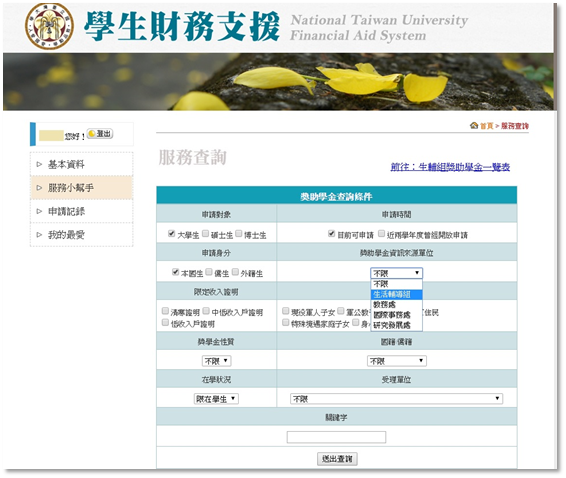The image size is (566, 478).
Task: Check 近兩學年度曾經開放申請 checkbox
Action: coord(381,234)
